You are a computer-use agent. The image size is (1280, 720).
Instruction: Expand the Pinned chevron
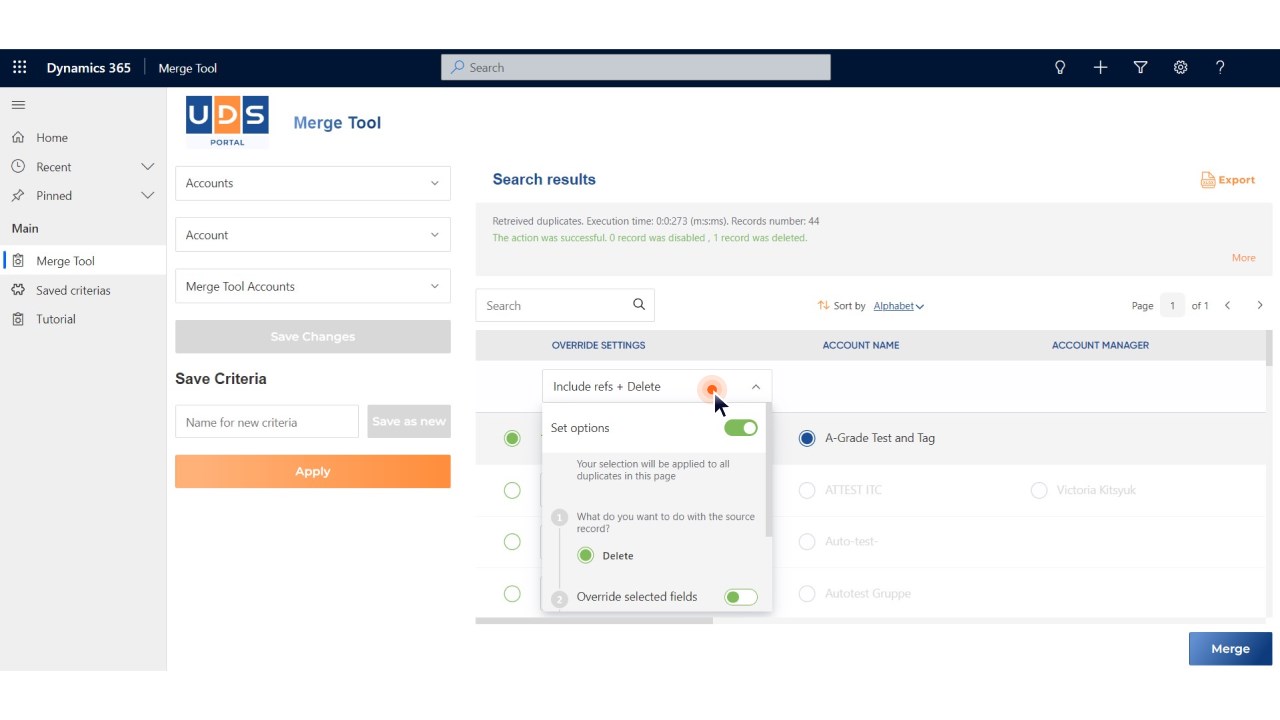[x=148, y=196]
